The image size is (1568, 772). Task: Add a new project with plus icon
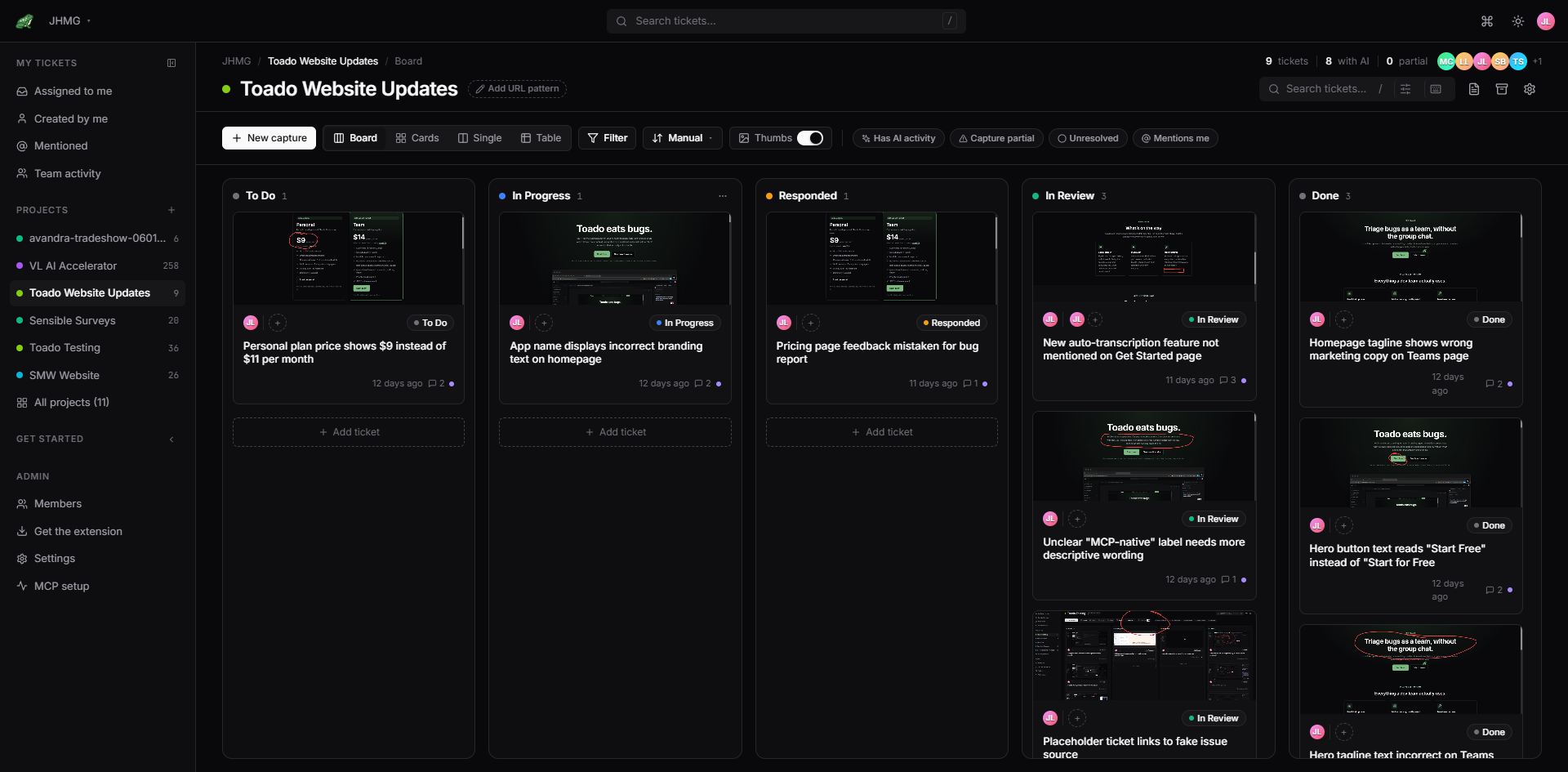pos(171,210)
